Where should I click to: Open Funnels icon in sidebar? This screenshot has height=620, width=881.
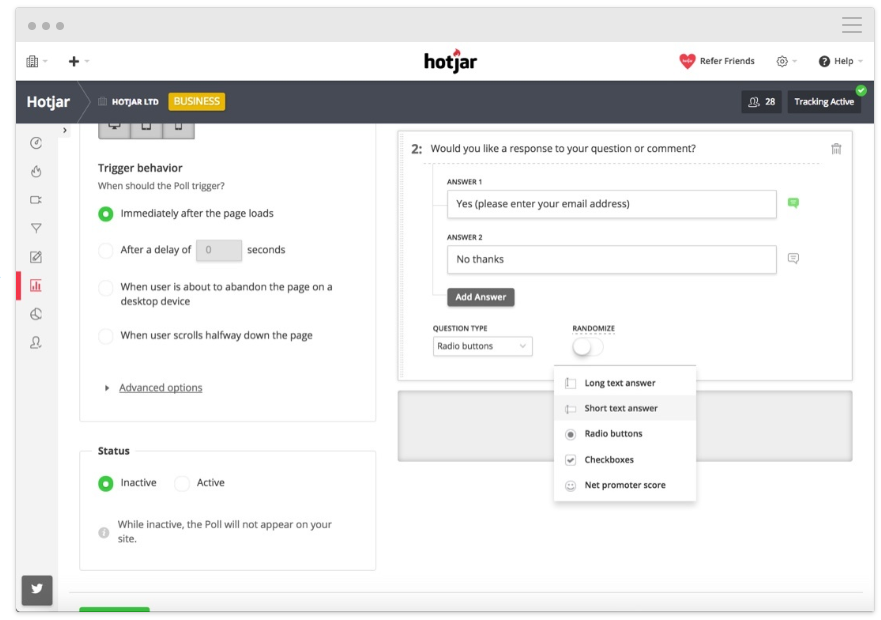(x=36, y=228)
